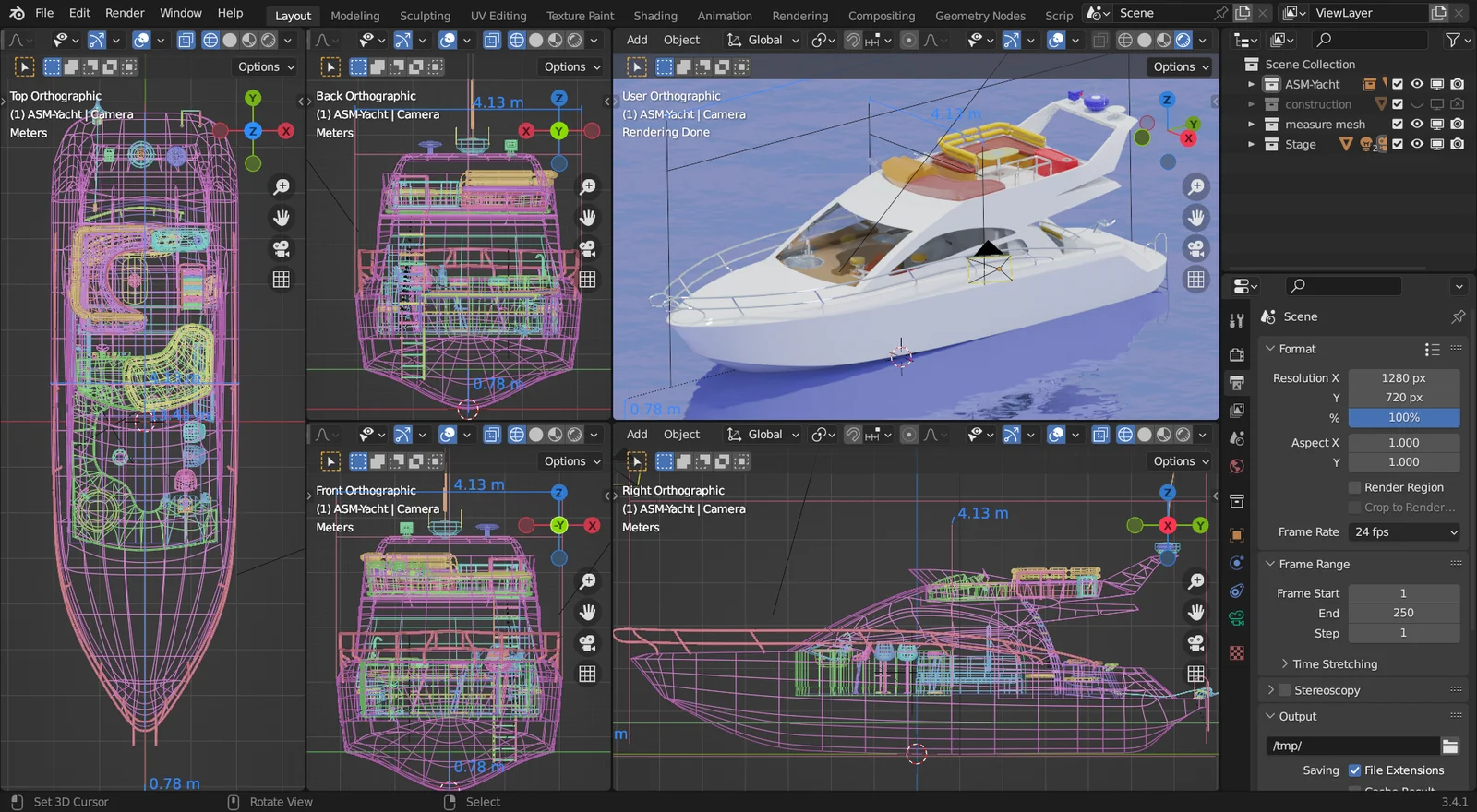This screenshot has height=812, width=1477.
Task: Switch to the UV Editing workspace tab
Action: (x=498, y=16)
